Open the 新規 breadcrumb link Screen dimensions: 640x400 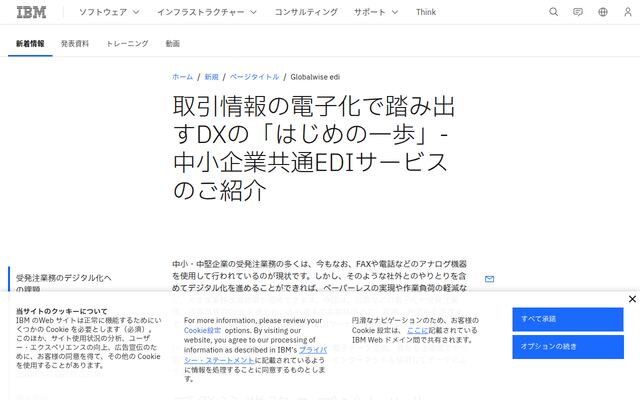pyautogui.click(x=211, y=77)
